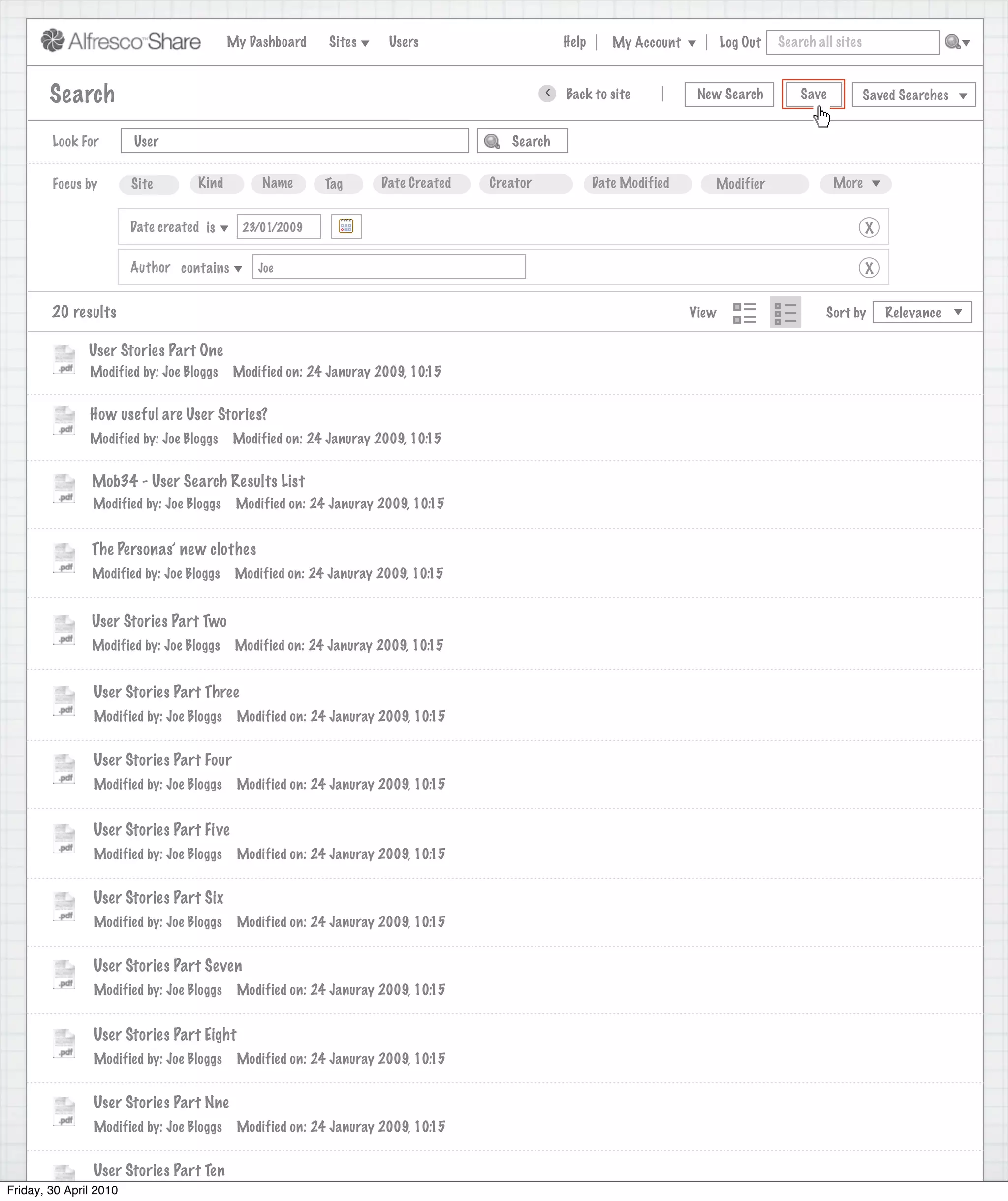Click the Save button
The height and width of the screenshot is (1201, 1008).
click(813, 95)
